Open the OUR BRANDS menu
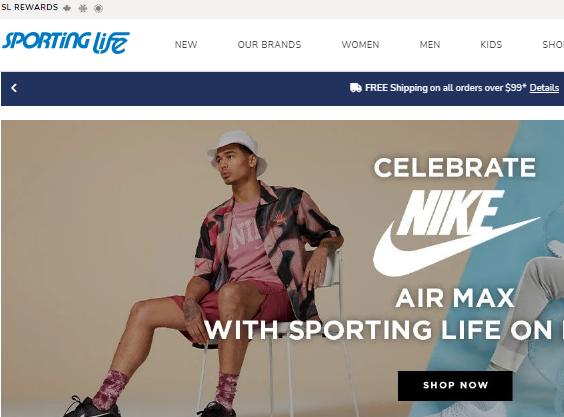The image size is (564, 417). pyautogui.click(x=269, y=45)
